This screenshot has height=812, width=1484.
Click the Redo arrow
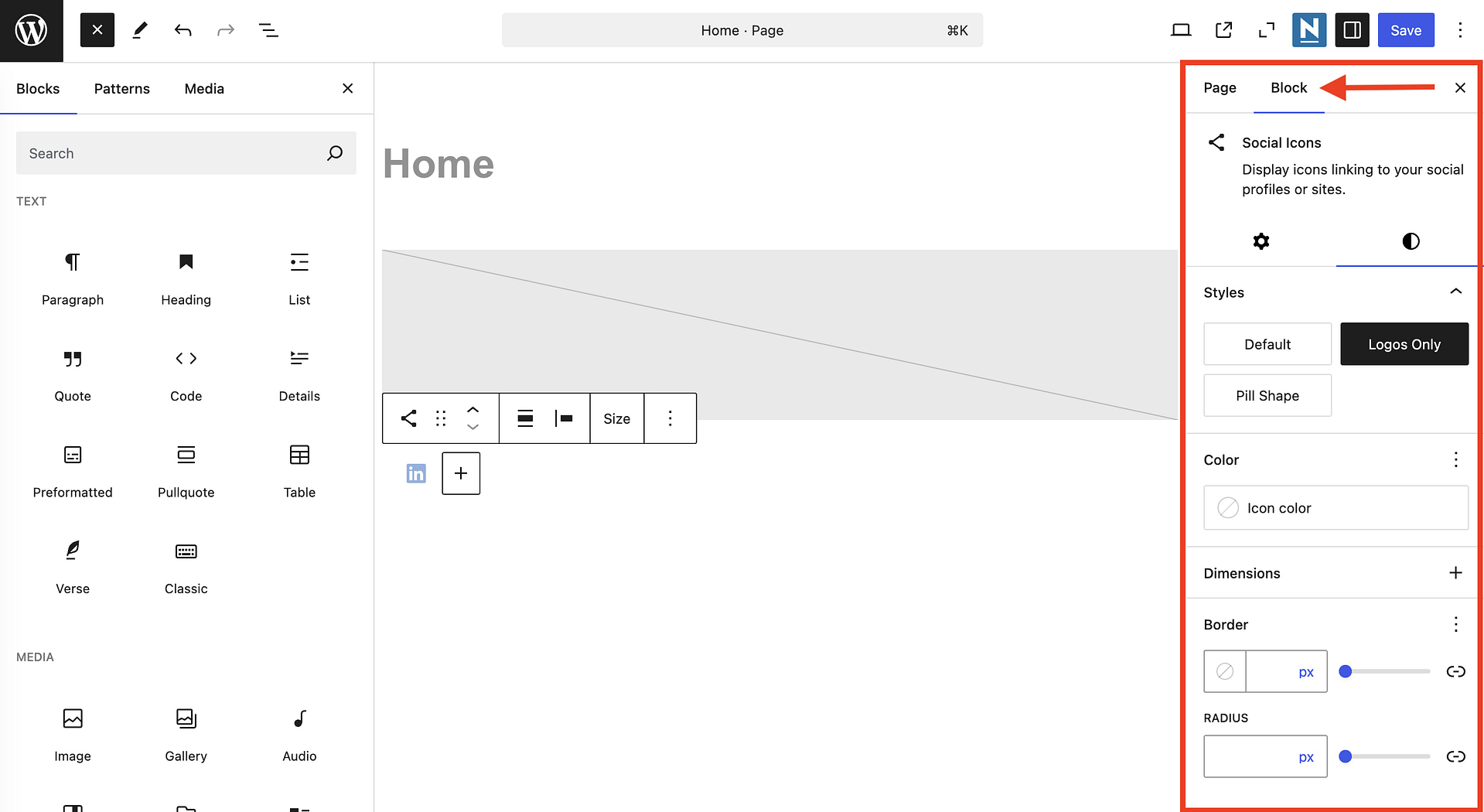tap(225, 30)
